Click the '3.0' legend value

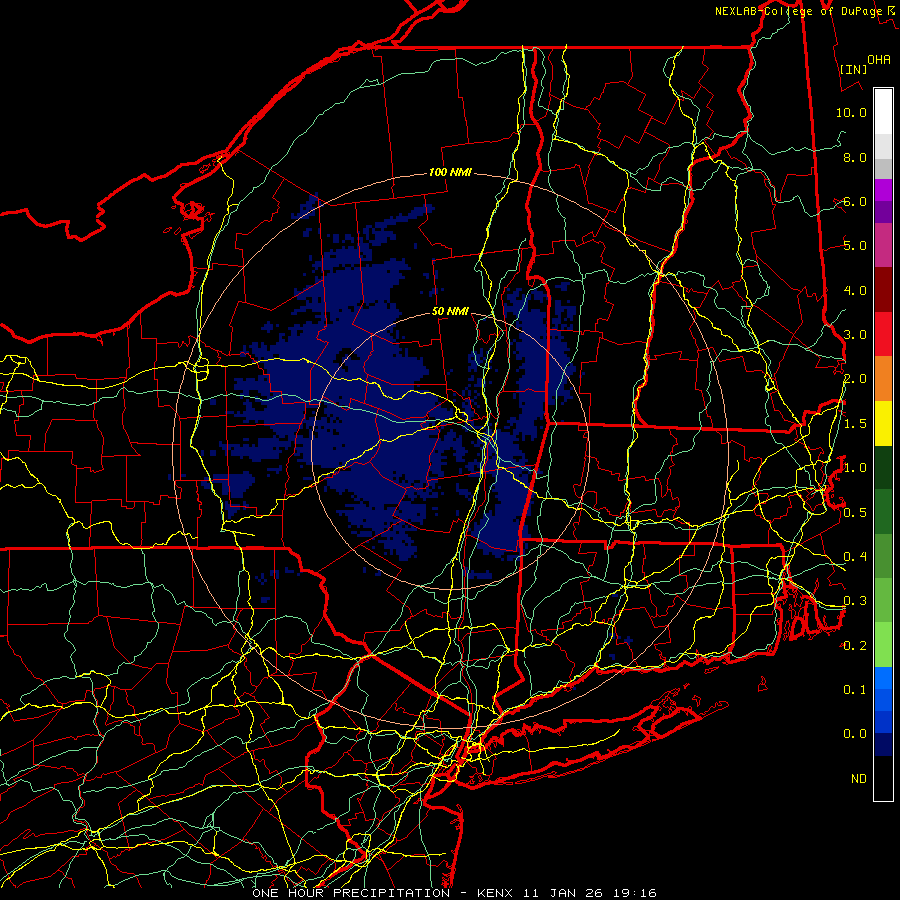pos(855,335)
